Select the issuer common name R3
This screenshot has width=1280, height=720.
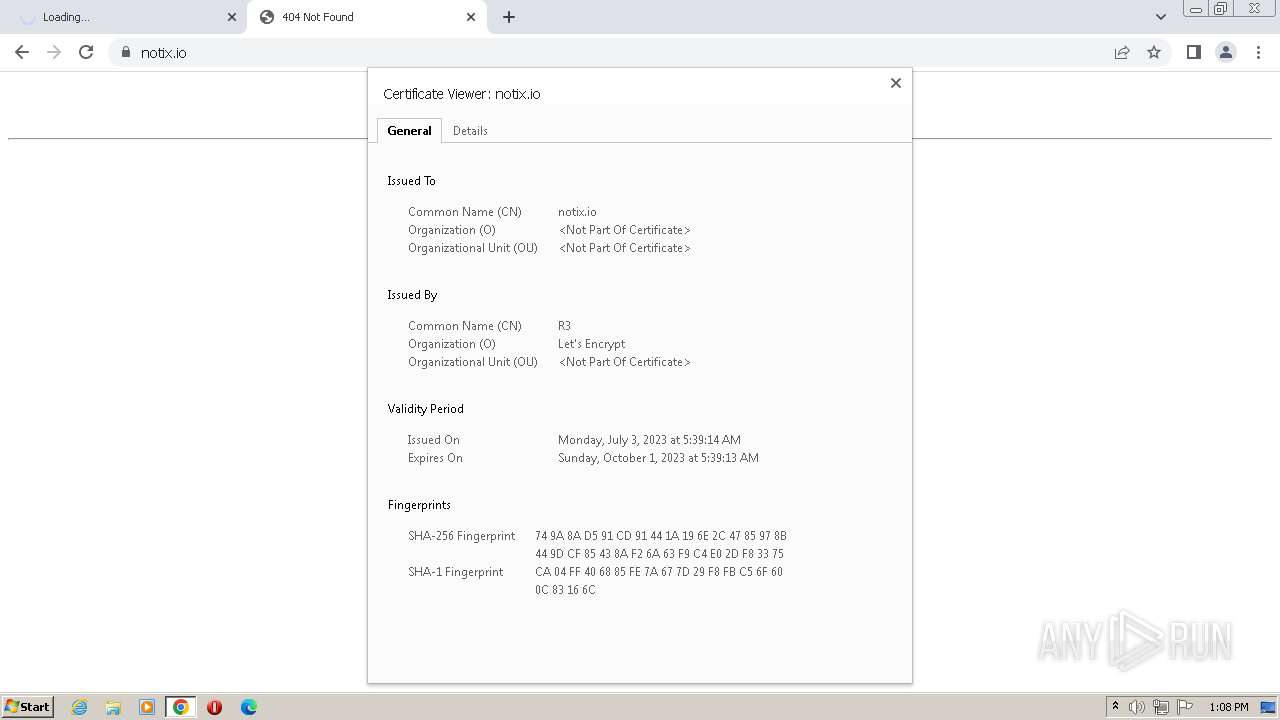point(564,326)
